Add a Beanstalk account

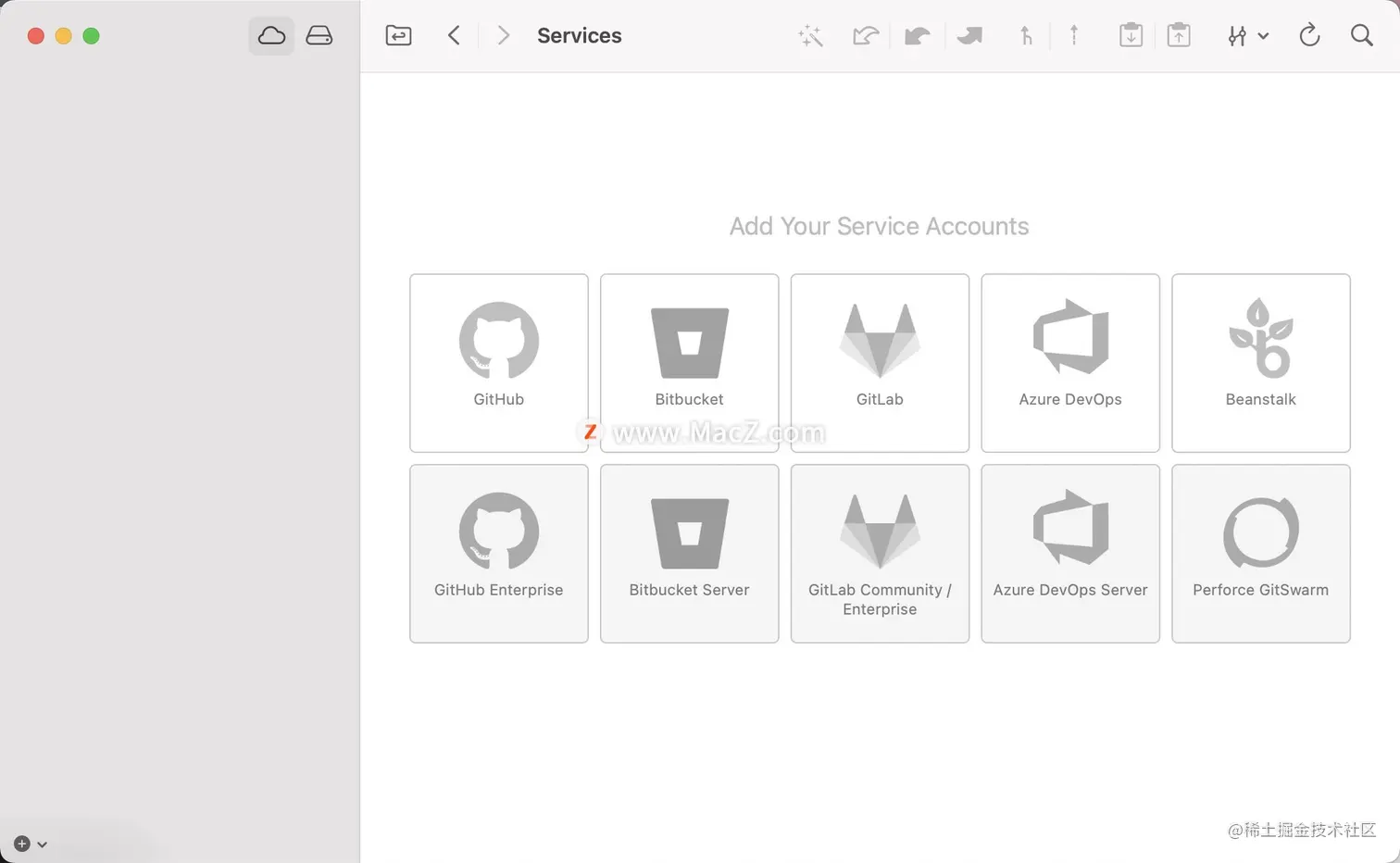pyautogui.click(x=1261, y=363)
